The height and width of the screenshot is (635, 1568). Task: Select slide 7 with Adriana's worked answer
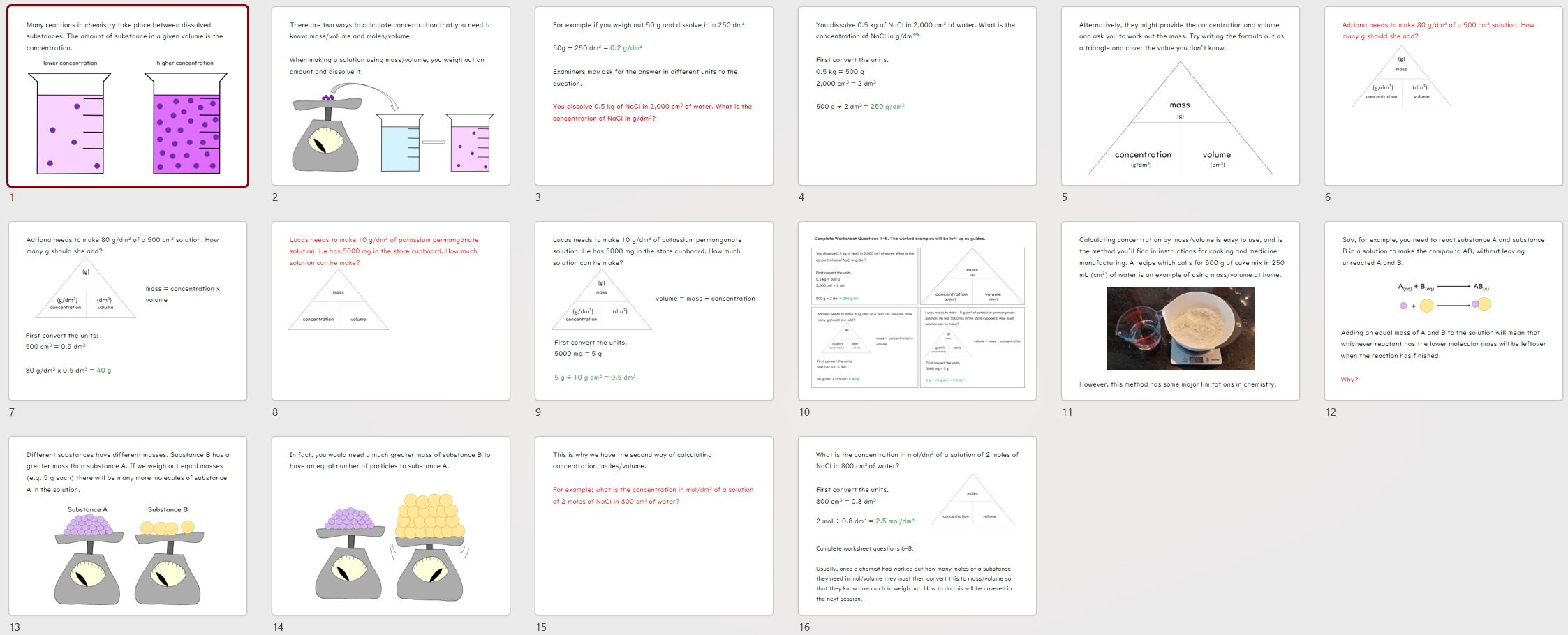click(x=129, y=311)
